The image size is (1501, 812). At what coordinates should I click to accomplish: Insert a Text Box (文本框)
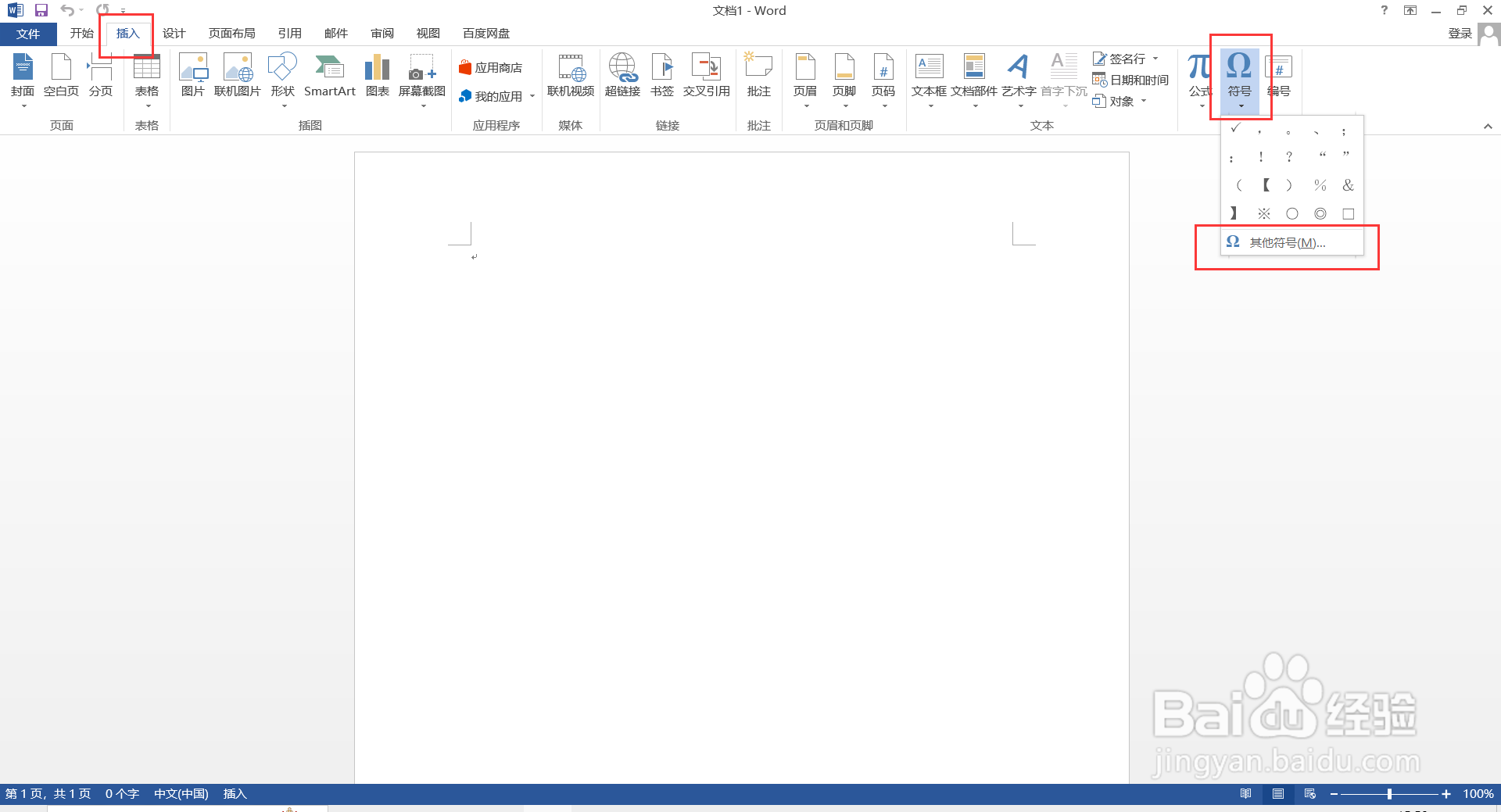click(x=929, y=78)
